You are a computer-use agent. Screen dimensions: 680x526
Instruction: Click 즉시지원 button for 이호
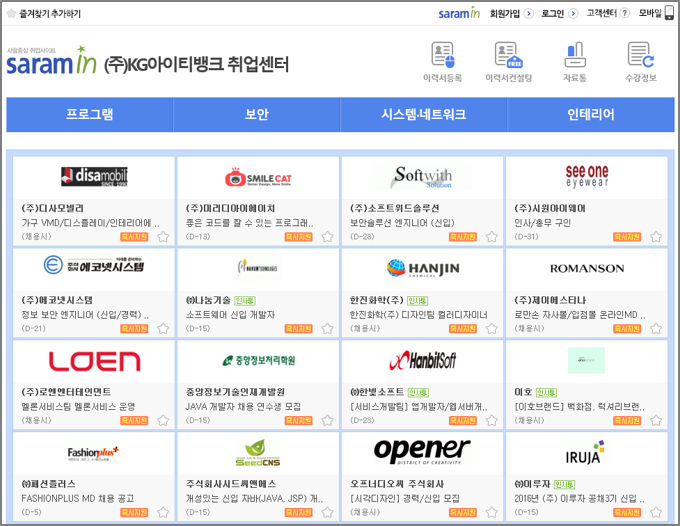627,421
